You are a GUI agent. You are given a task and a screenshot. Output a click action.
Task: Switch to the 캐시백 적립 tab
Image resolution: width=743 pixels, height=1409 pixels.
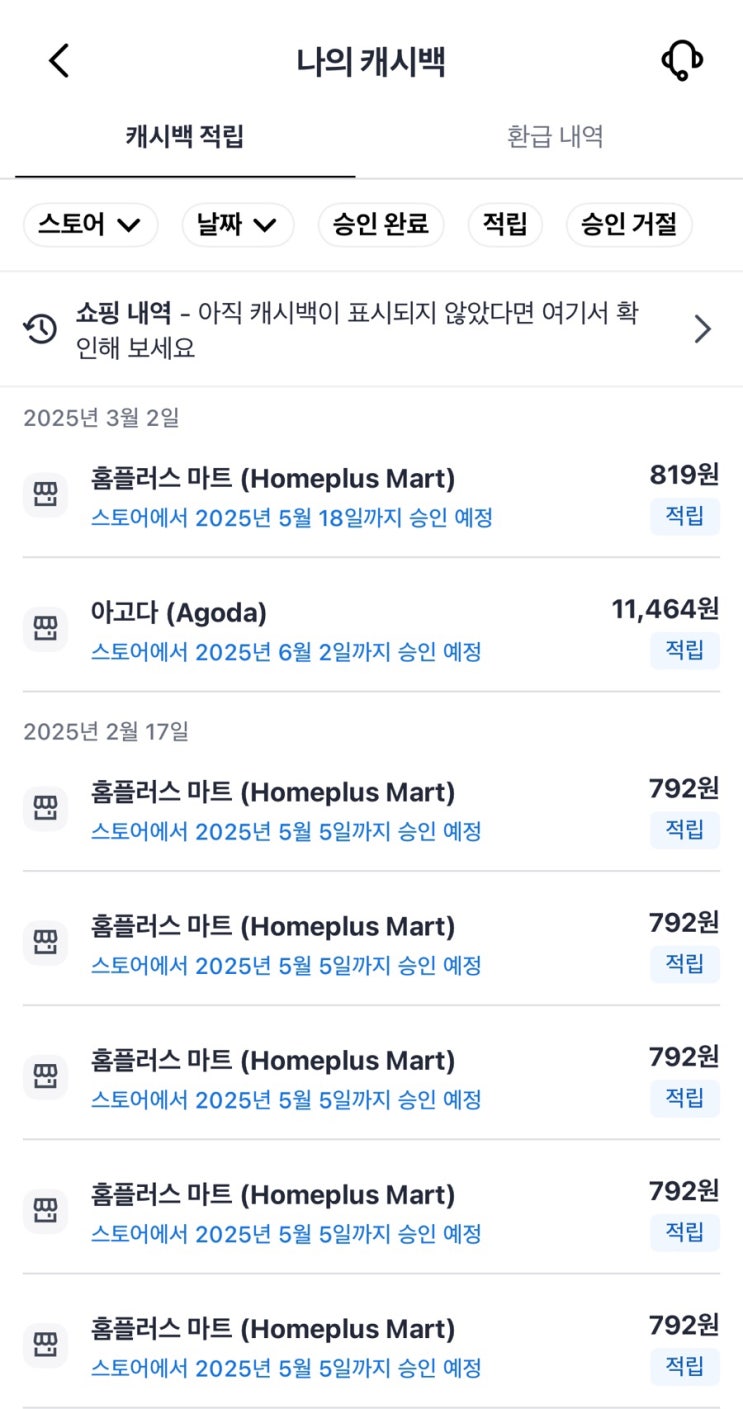(x=185, y=137)
